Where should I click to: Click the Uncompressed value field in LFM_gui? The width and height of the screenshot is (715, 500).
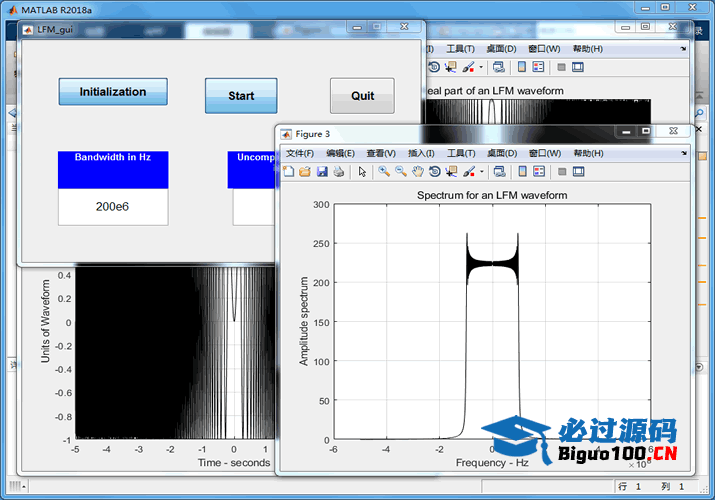point(254,207)
